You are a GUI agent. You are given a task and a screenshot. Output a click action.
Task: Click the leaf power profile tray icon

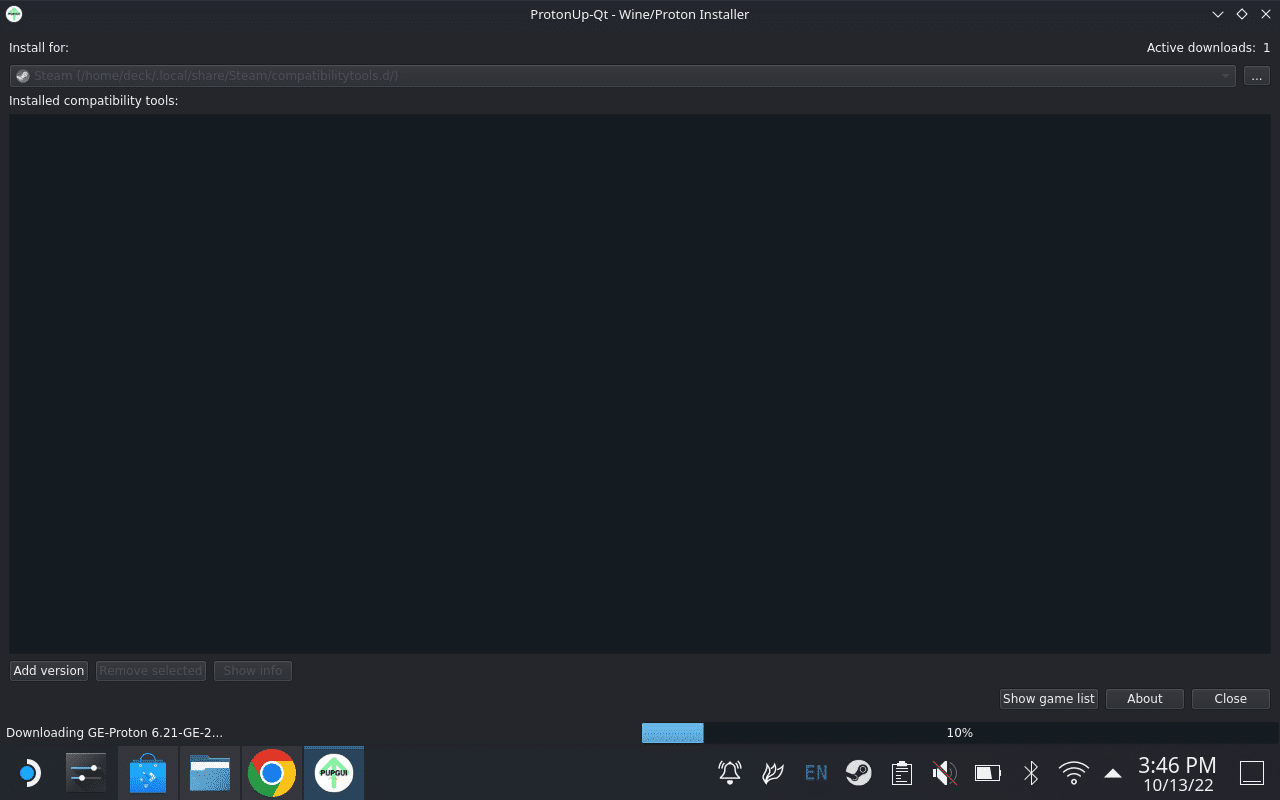point(773,773)
